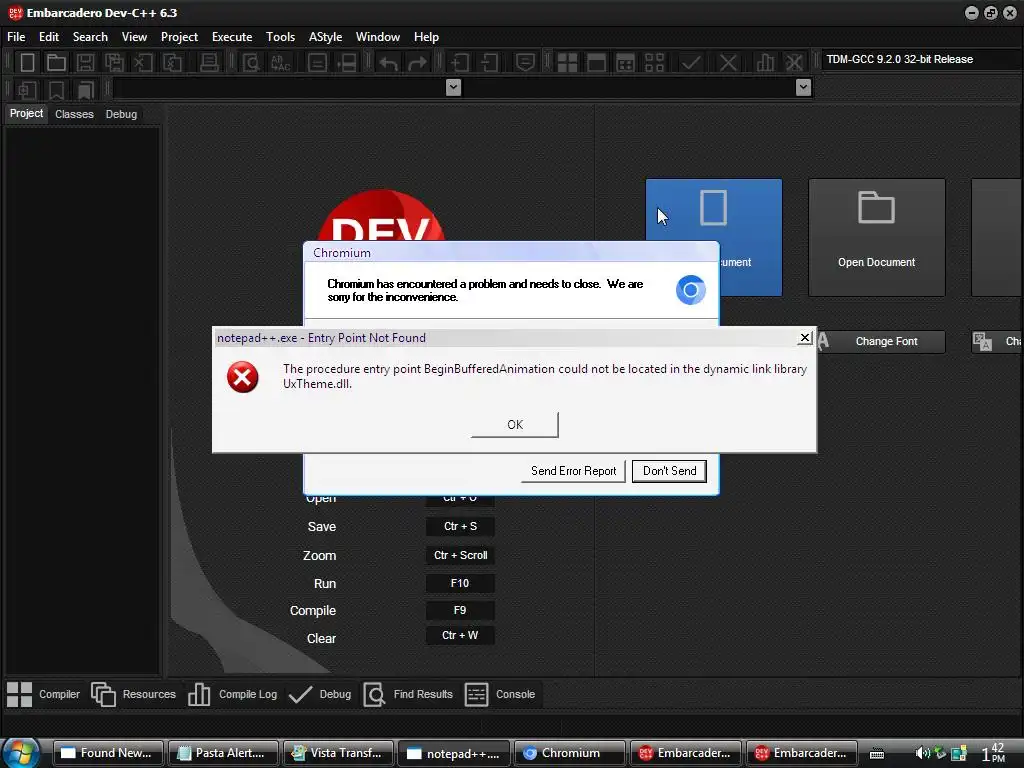Open the second function dropdown arrow

pos(804,87)
